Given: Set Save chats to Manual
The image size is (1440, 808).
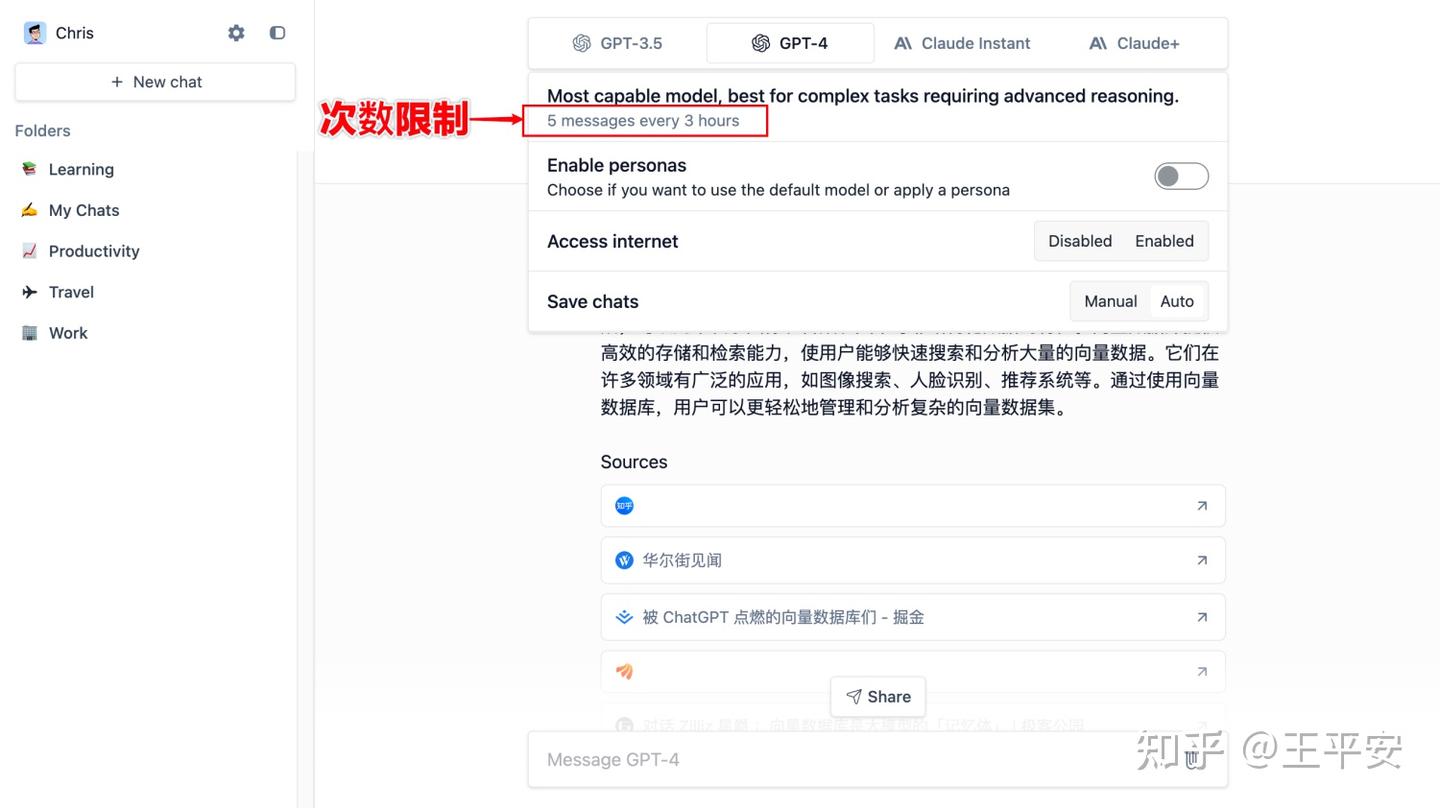Looking at the screenshot, I should tap(1110, 301).
